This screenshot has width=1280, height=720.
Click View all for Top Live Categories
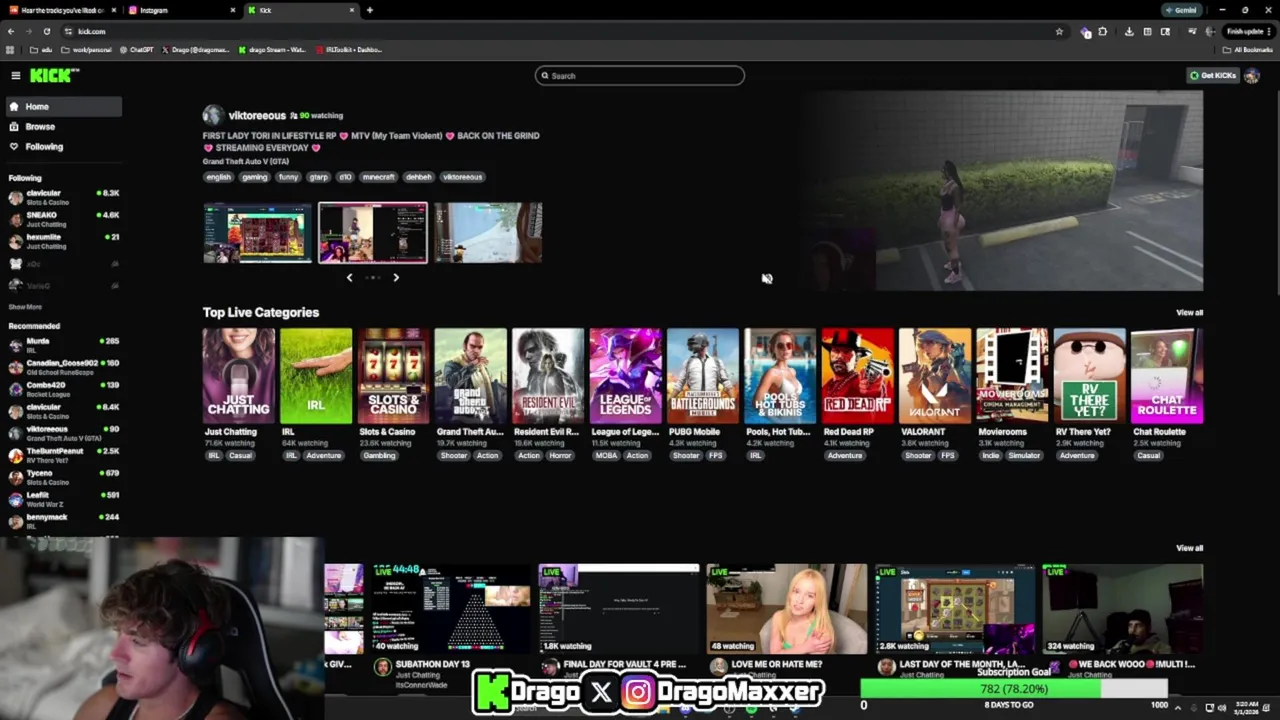[x=1189, y=312]
